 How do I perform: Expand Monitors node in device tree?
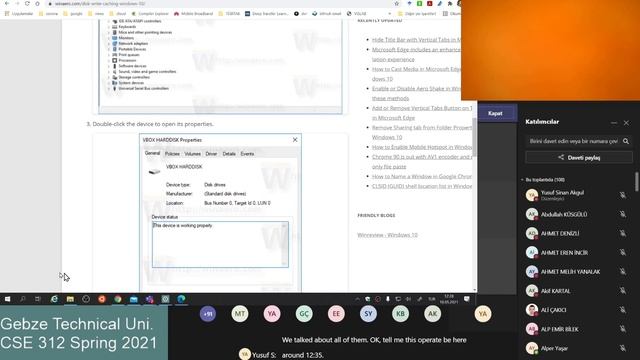click(x=109, y=38)
